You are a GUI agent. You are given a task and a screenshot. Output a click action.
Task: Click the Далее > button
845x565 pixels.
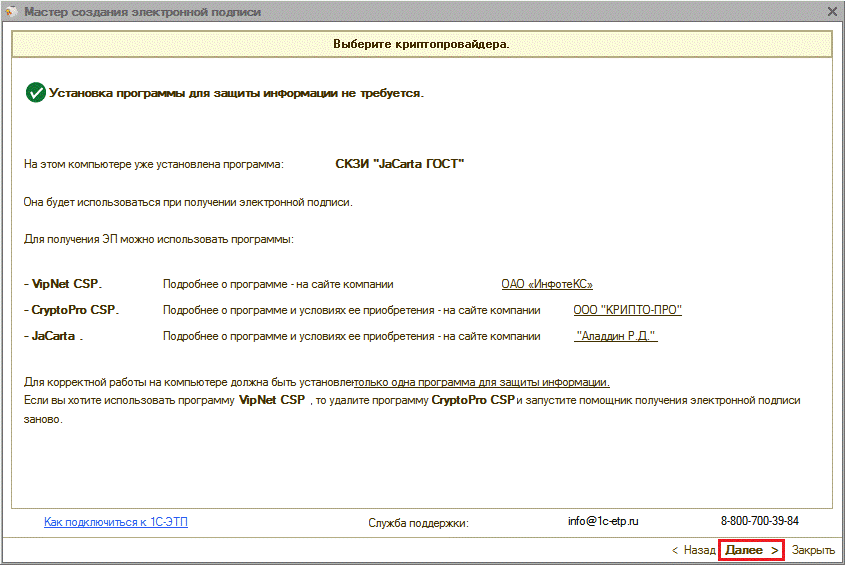(x=751, y=550)
